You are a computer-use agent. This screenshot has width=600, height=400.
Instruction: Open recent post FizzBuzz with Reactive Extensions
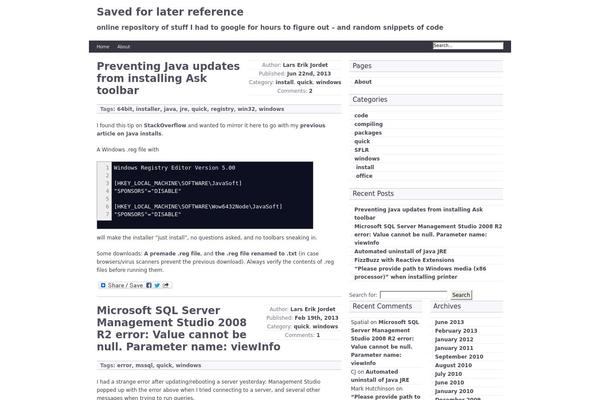click(x=404, y=260)
